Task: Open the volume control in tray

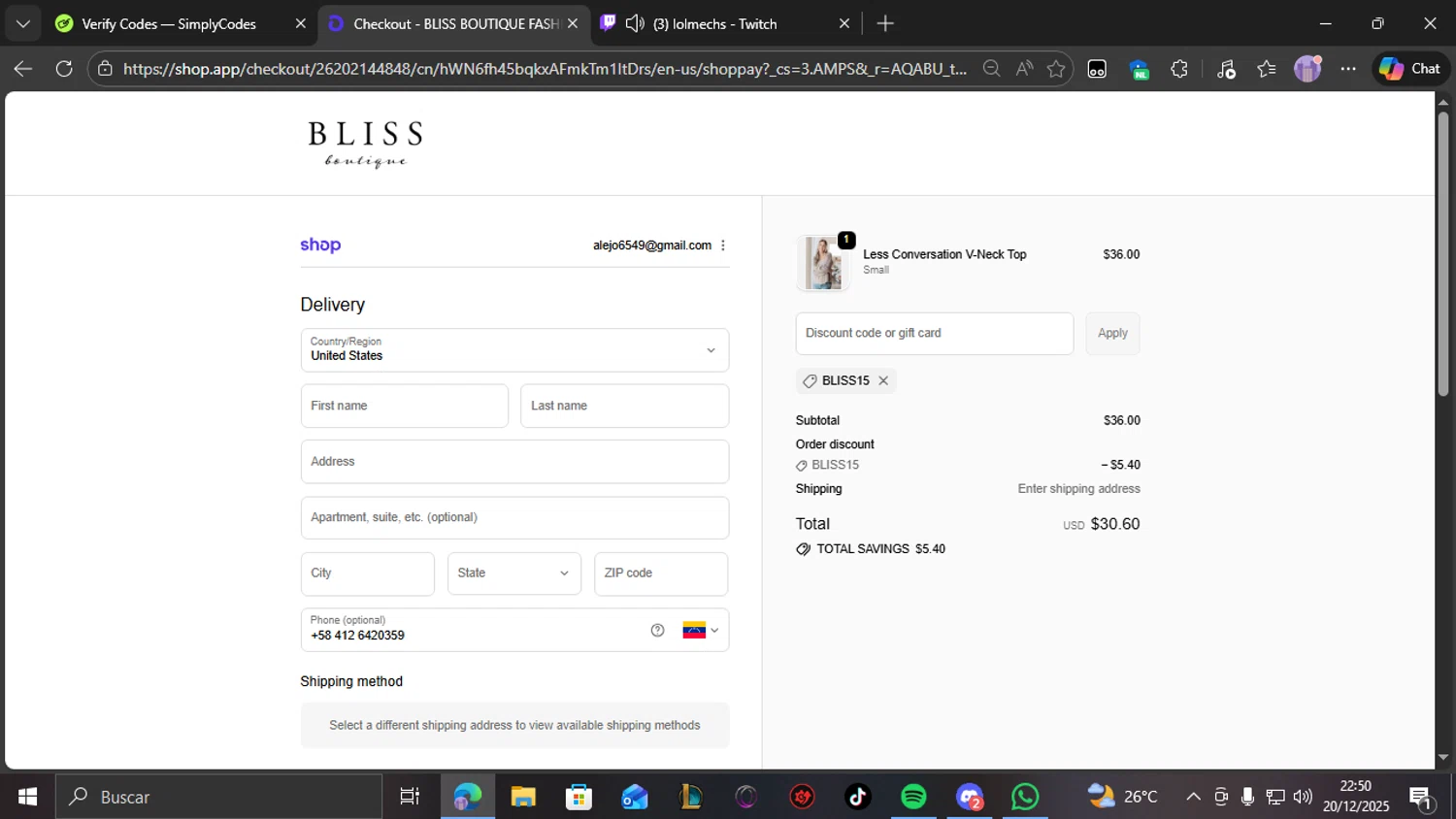Action: click(x=1303, y=797)
